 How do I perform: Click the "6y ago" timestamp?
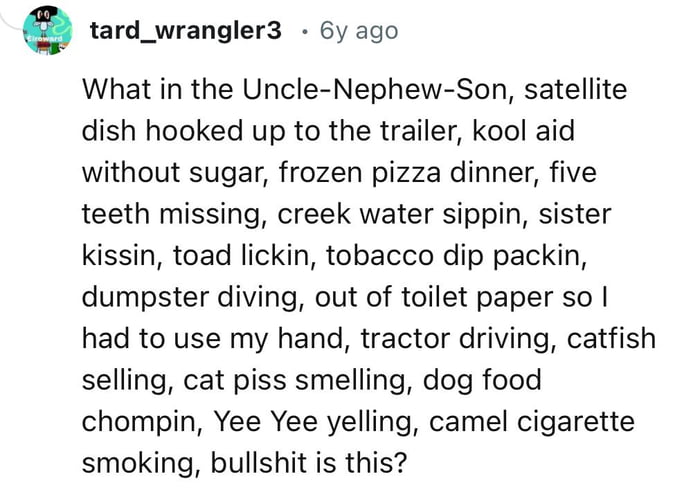[x=358, y=31]
